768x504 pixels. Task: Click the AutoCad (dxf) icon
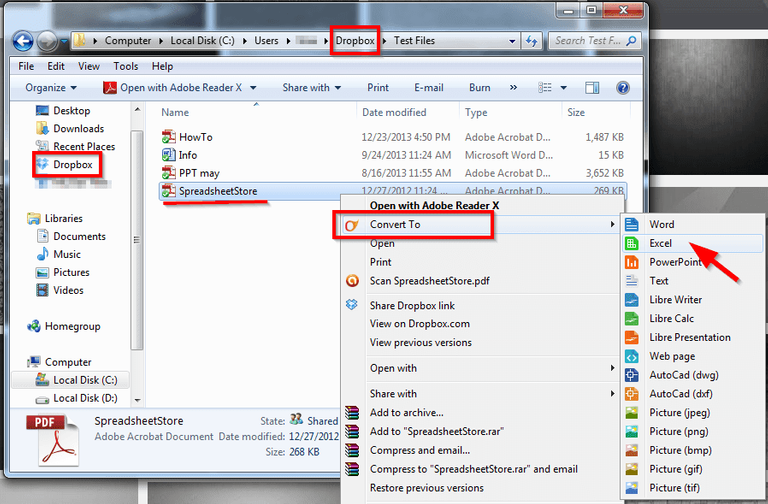632,394
